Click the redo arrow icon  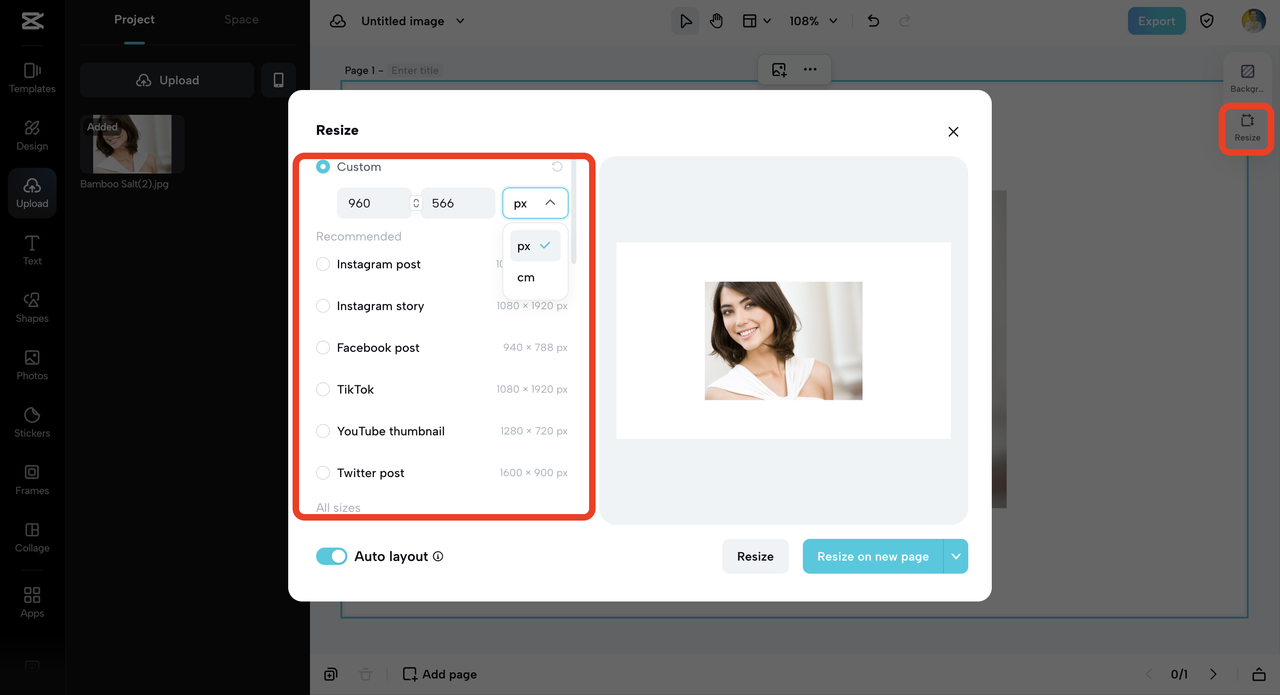click(905, 21)
